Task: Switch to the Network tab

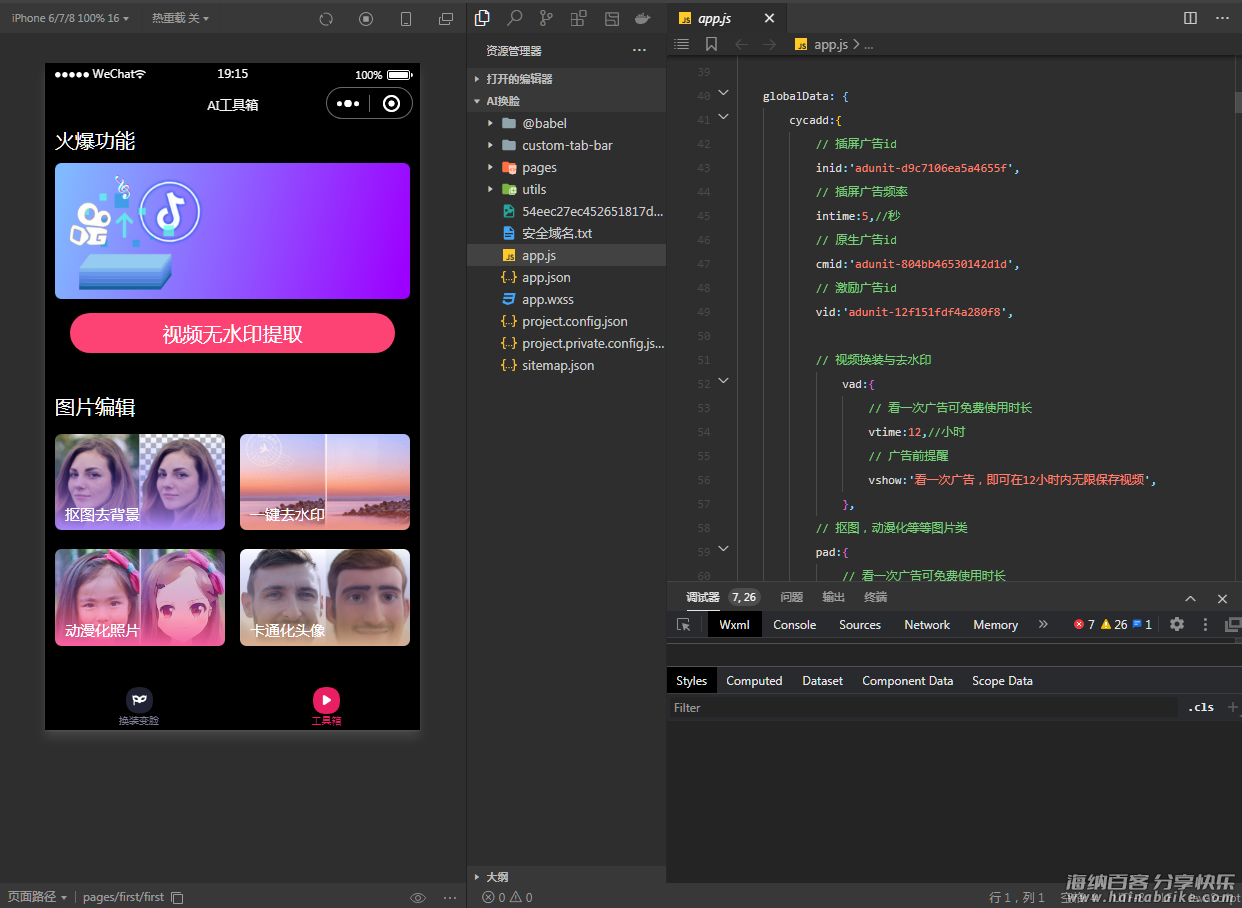Action: pyautogui.click(x=927, y=624)
